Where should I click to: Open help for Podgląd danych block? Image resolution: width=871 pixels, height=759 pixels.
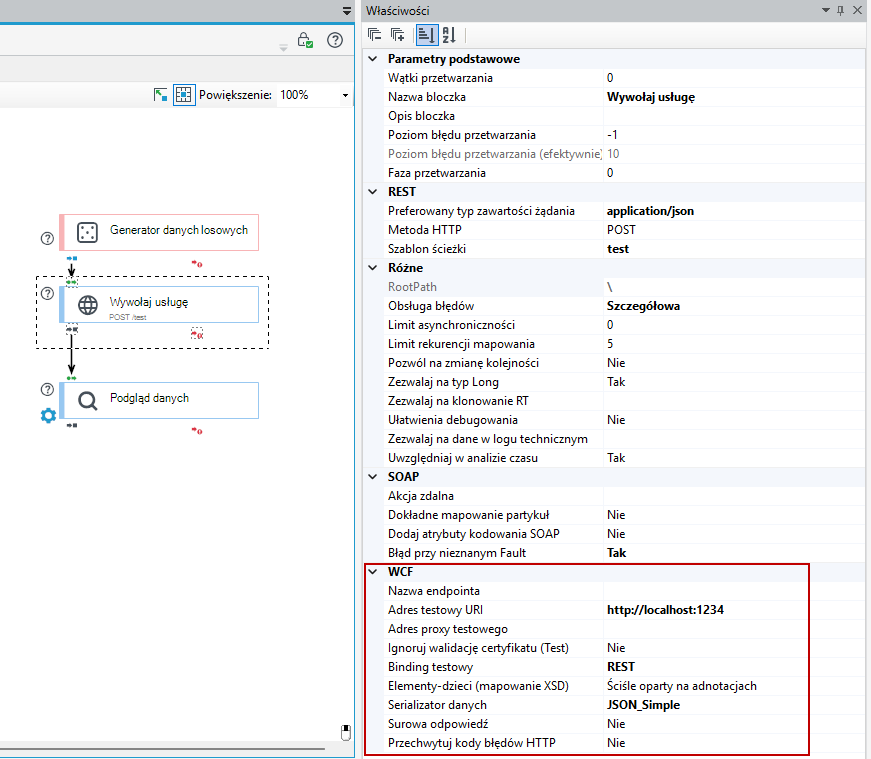pos(48,390)
